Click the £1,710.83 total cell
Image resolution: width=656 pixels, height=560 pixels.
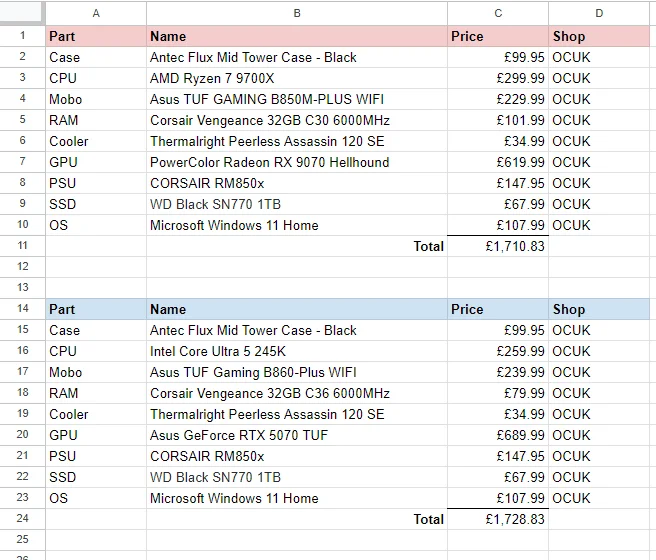(498, 246)
